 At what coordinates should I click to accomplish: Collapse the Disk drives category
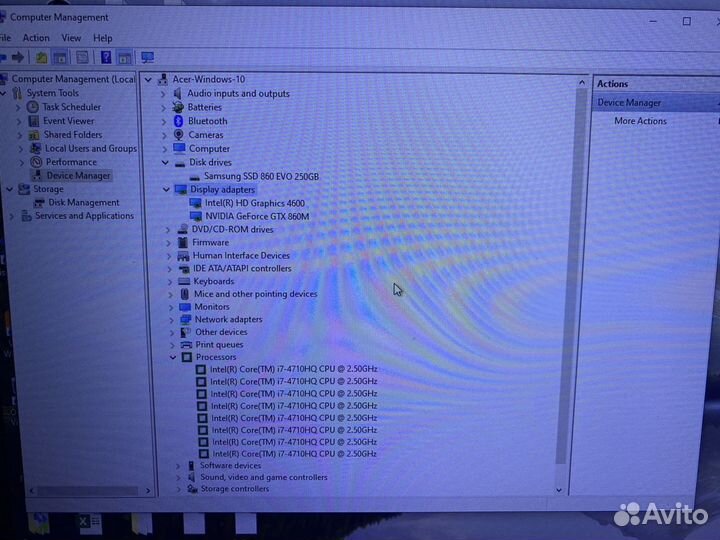165,162
